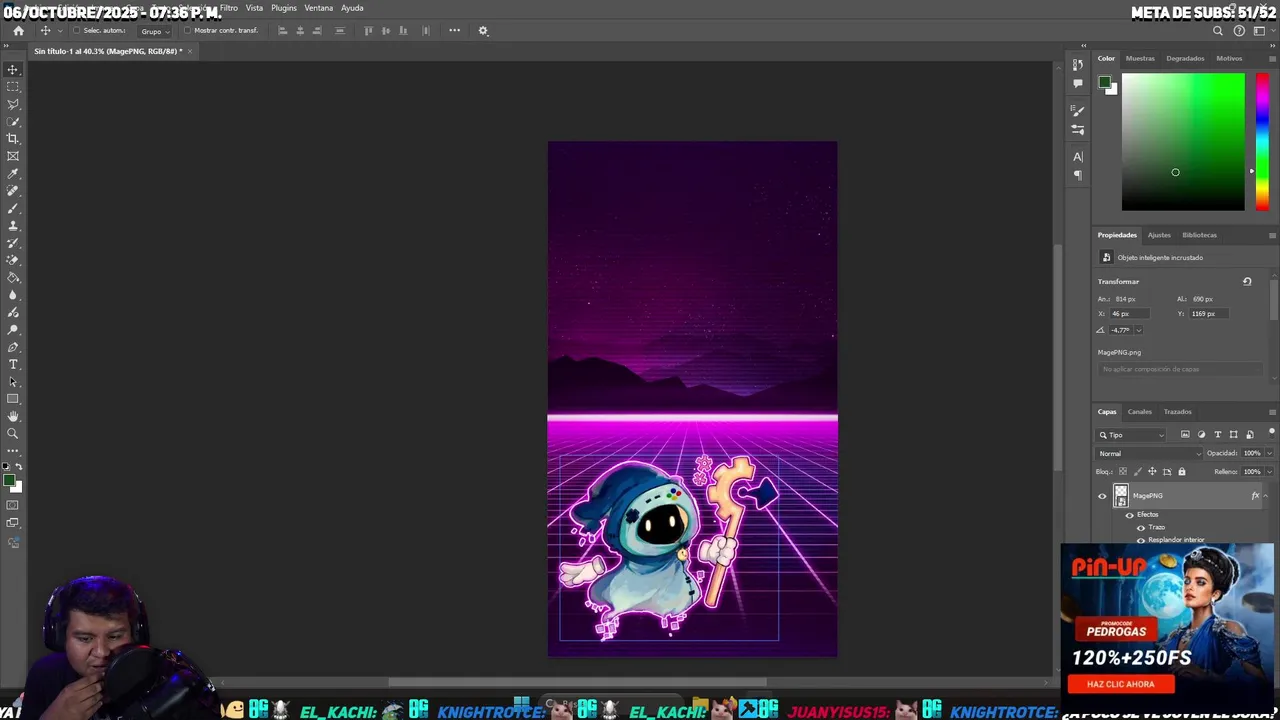
Task: Switch to the Bibliotecas tab
Action: point(1199,235)
